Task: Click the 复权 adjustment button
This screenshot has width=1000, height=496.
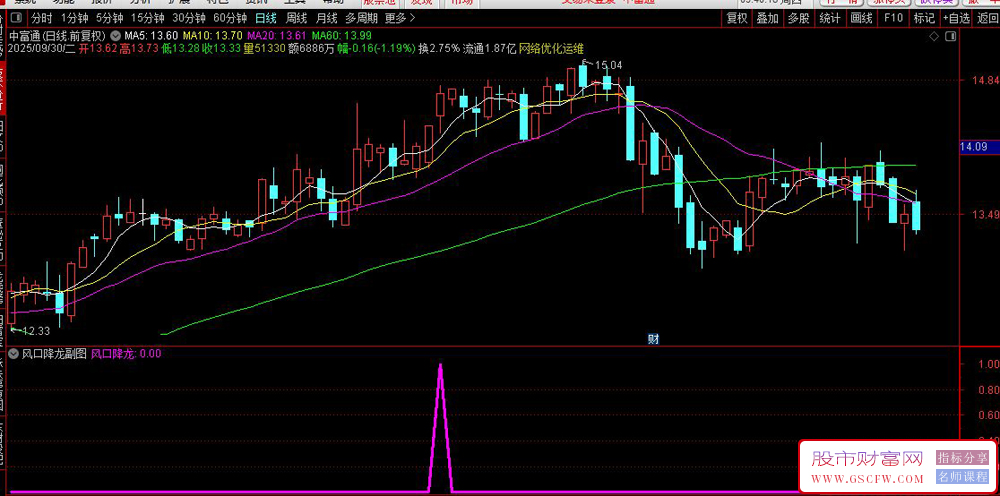Action: click(737, 18)
